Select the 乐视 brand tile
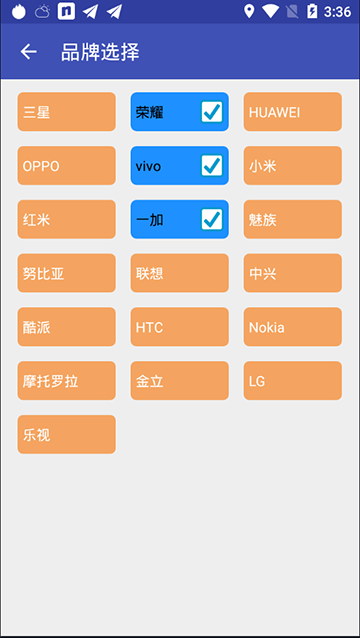The height and width of the screenshot is (638, 360). 66,435
